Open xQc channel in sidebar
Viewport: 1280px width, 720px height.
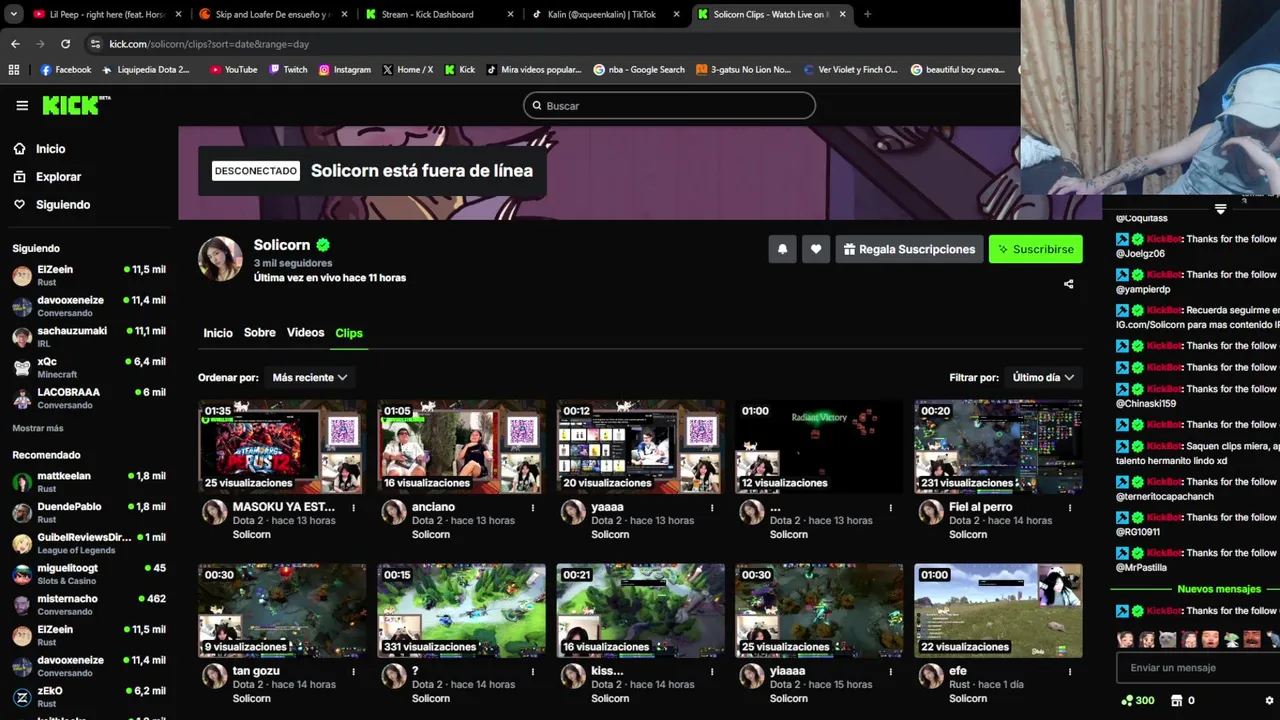pyautogui.click(x=88, y=368)
